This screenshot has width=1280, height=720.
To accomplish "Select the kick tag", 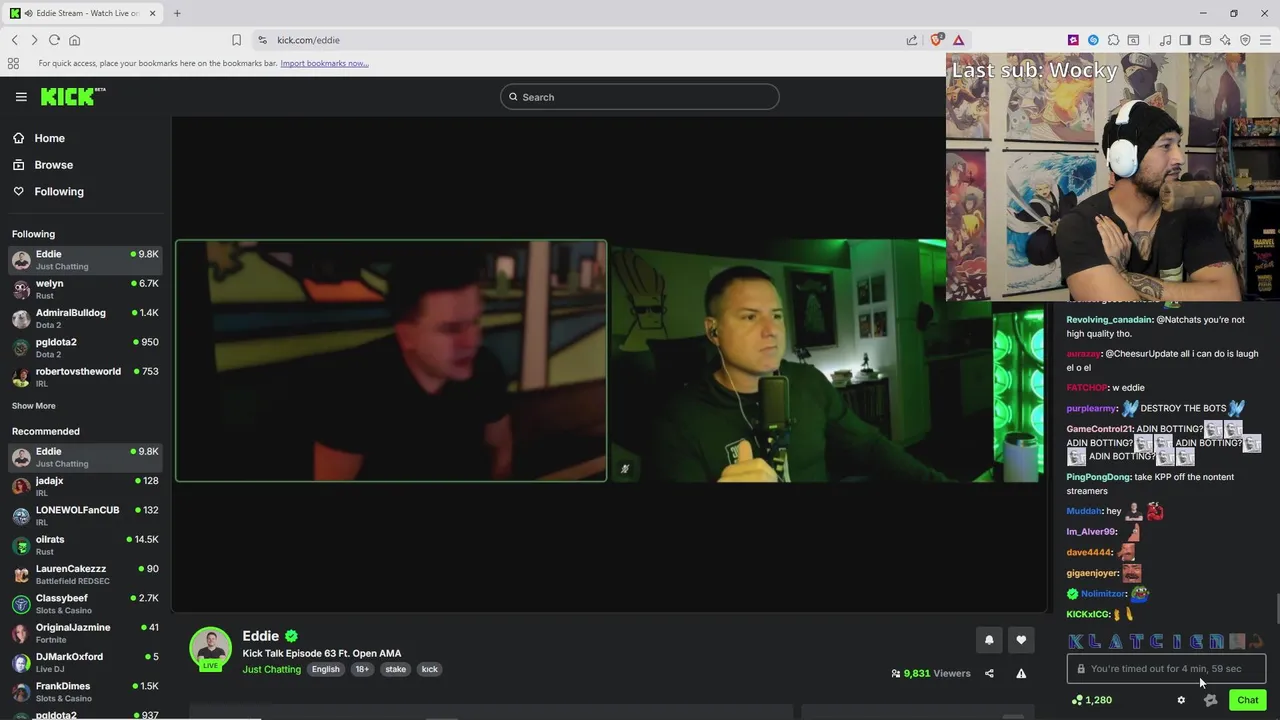I will click(429, 669).
